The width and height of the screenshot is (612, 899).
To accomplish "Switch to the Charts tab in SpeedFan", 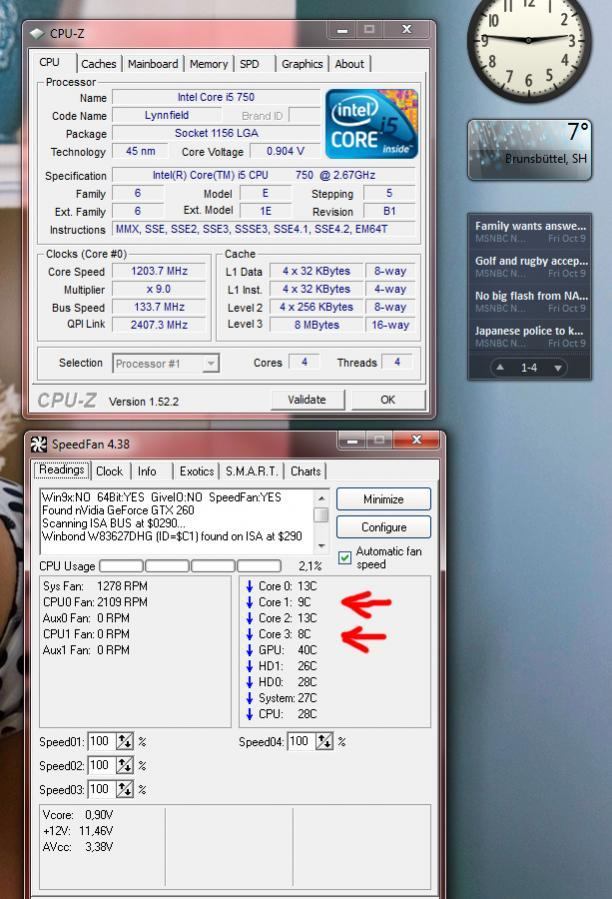I will pyautogui.click(x=305, y=471).
